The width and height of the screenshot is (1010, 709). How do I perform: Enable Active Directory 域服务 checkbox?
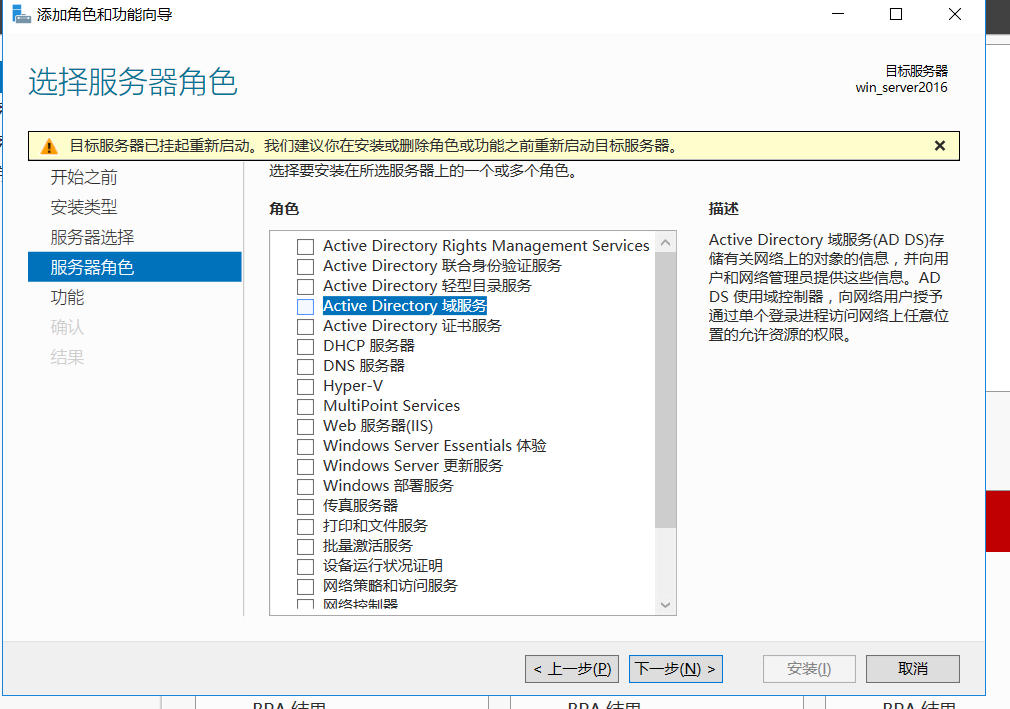point(305,307)
